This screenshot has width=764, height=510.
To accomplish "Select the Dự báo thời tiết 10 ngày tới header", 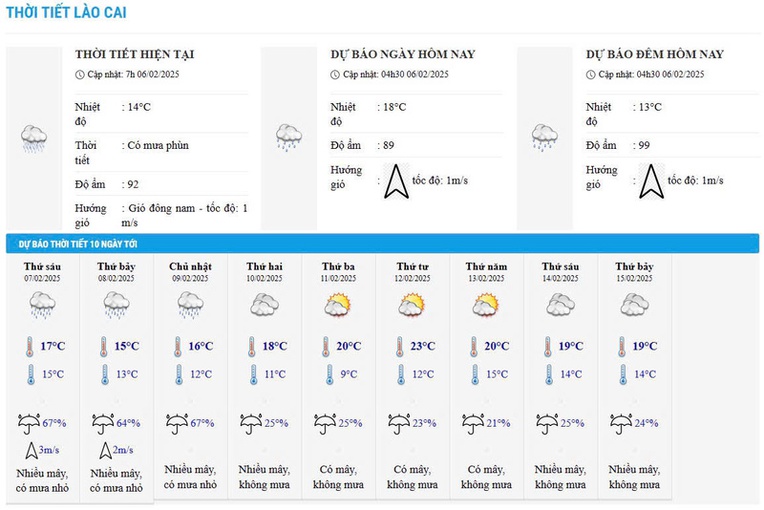I will tap(78, 244).
